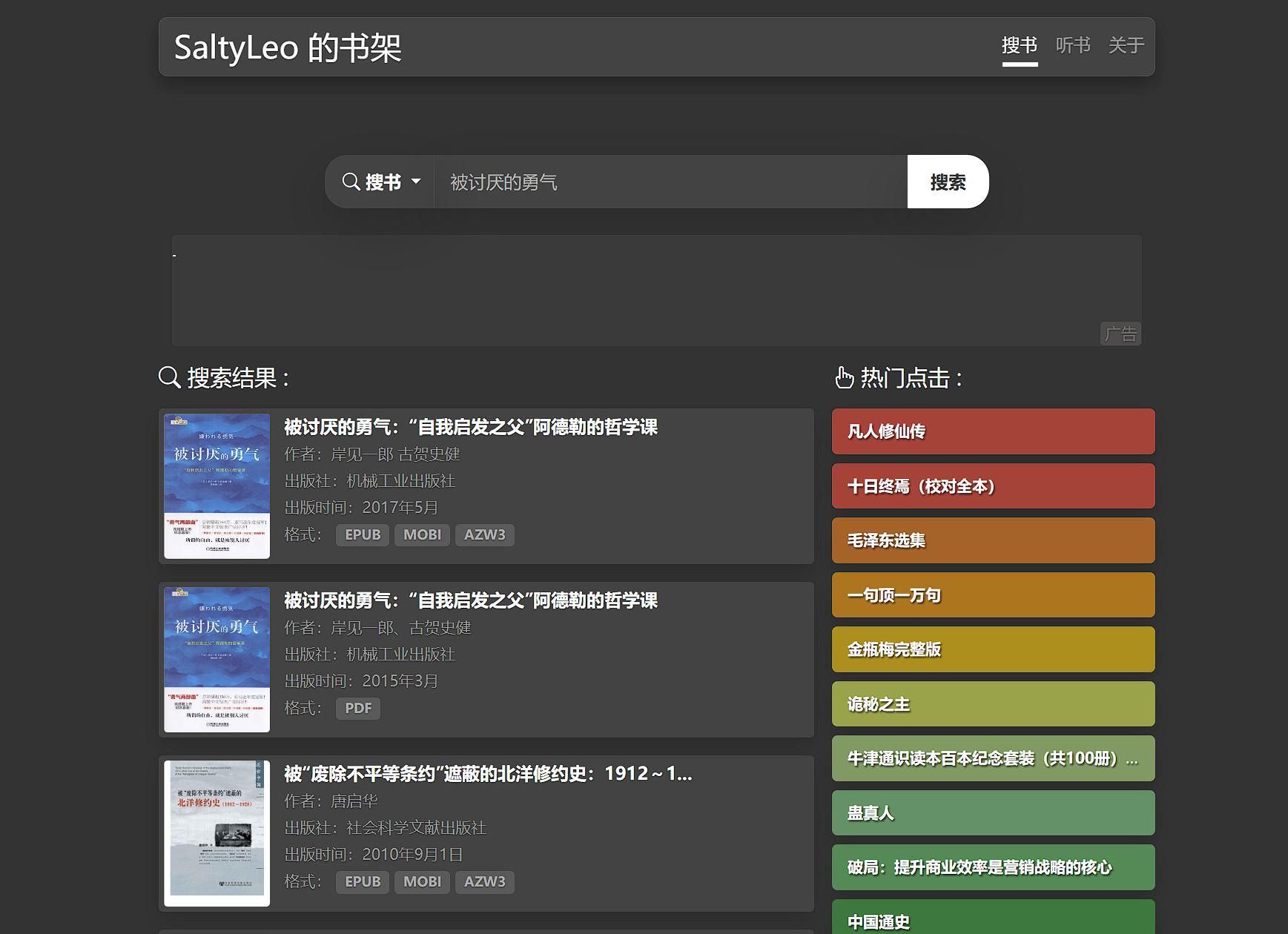
Task: Click the magnifier icon in search box
Action: (x=351, y=182)
